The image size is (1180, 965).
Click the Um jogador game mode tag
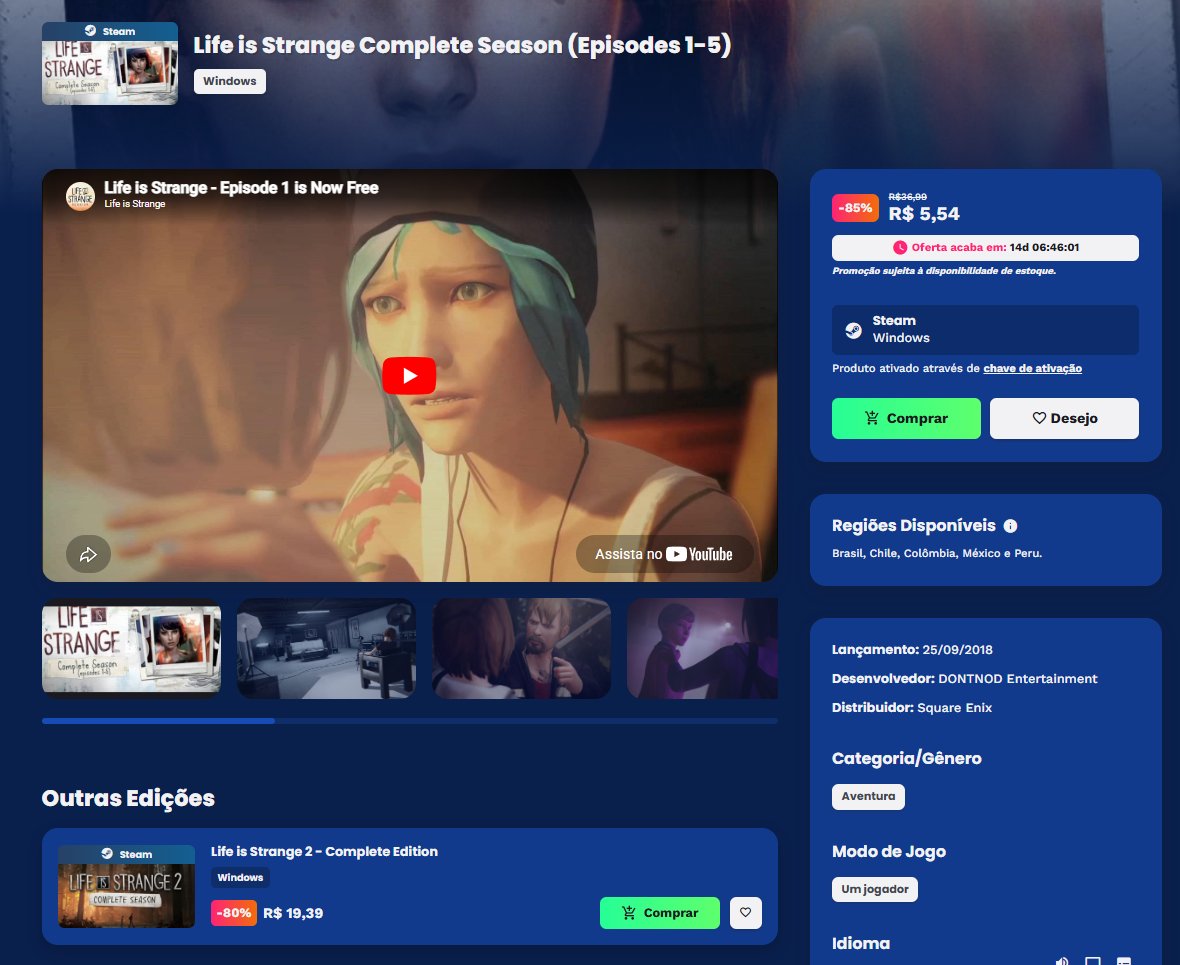pyautogui.click(x=874, y=889)
